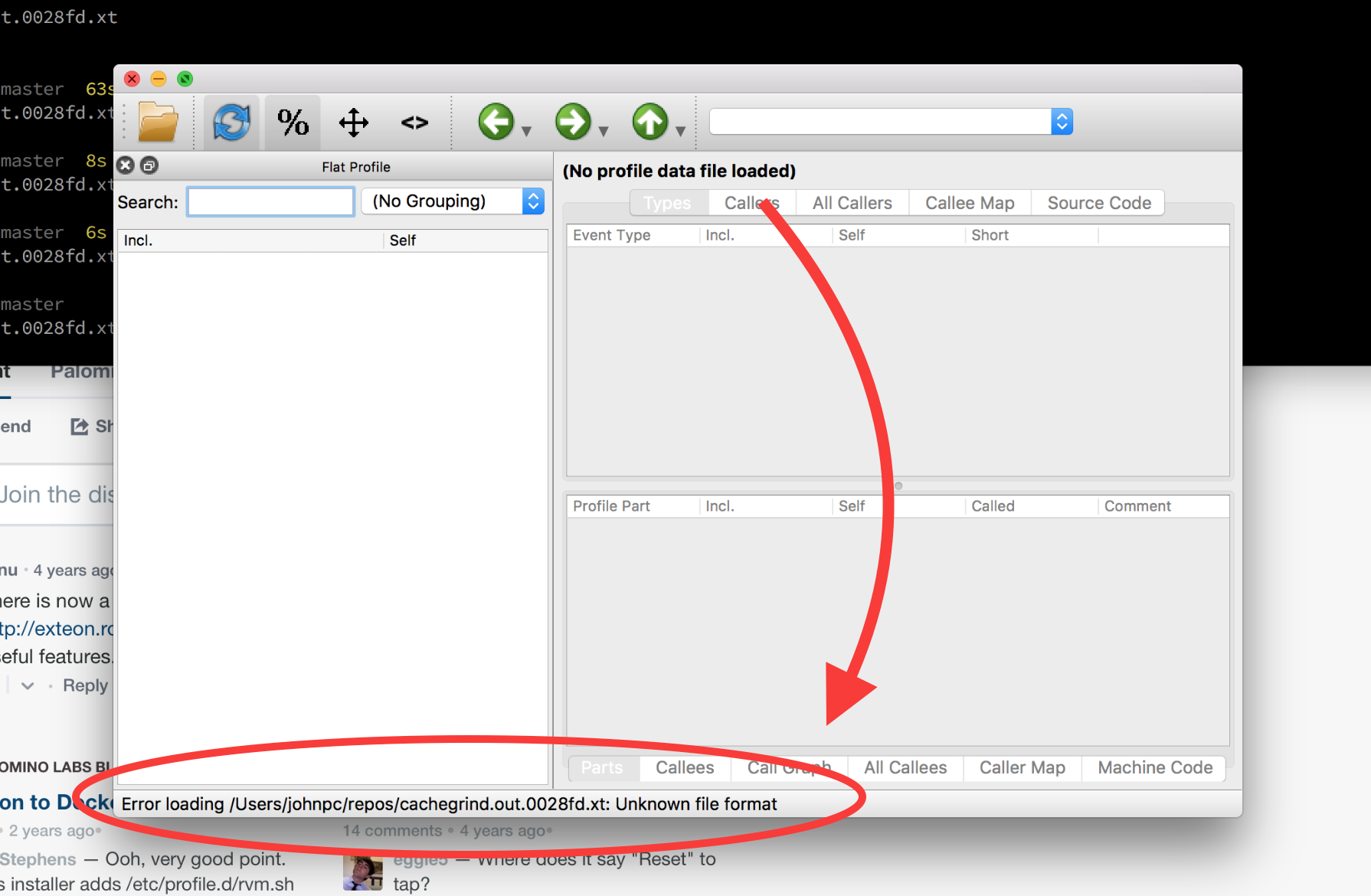Viewport: 1371px width, 896px height.
Task: Switch to the Callees tab
Action: pos(685,767)
